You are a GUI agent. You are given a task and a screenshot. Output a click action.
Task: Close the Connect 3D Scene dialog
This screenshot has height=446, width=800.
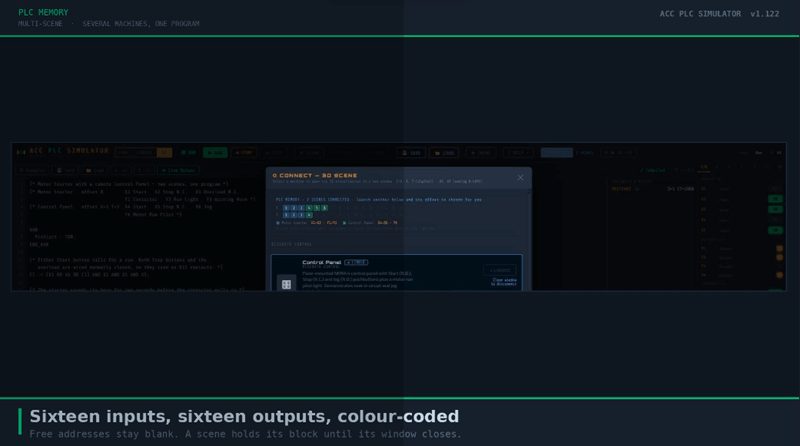pos(520,178)
